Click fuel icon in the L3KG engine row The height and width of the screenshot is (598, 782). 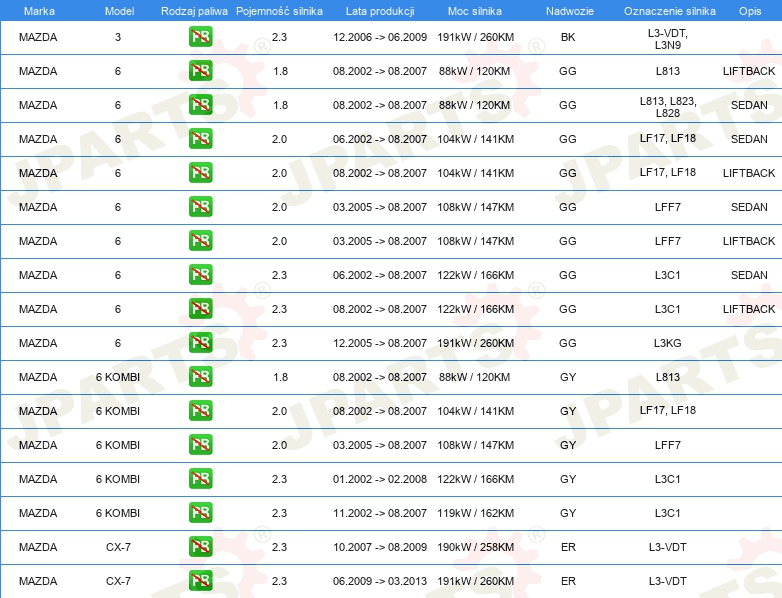point(200,343)
